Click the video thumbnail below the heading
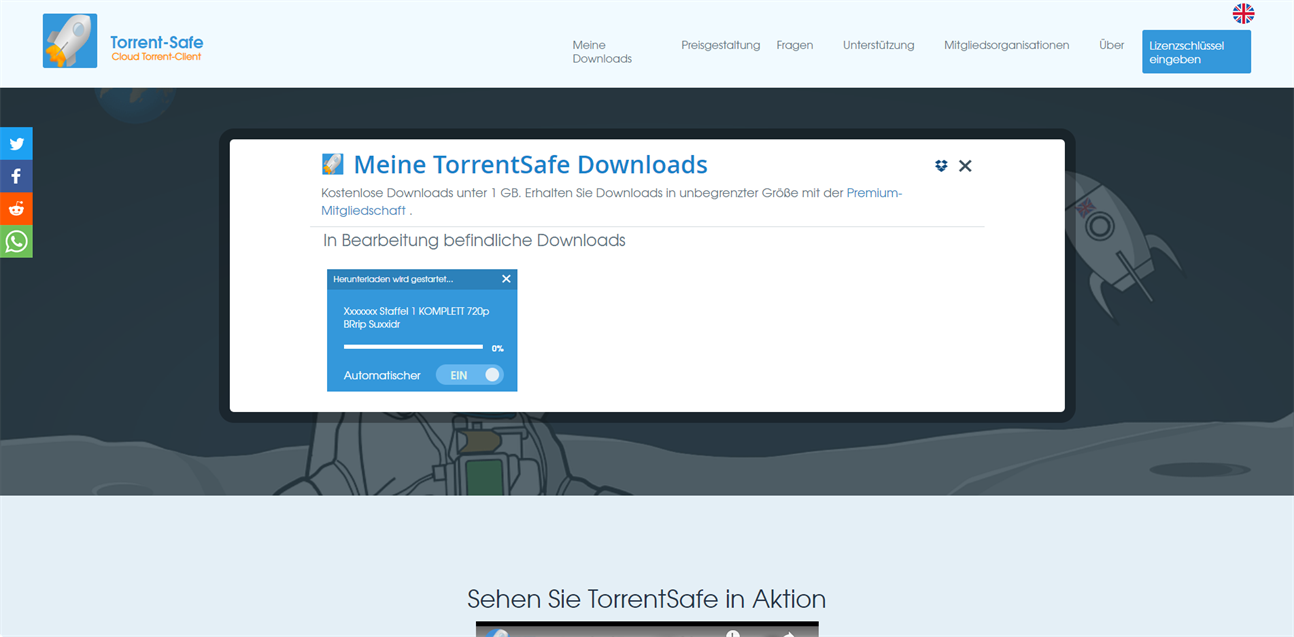Screen dimensions: 1294x637 647,629
